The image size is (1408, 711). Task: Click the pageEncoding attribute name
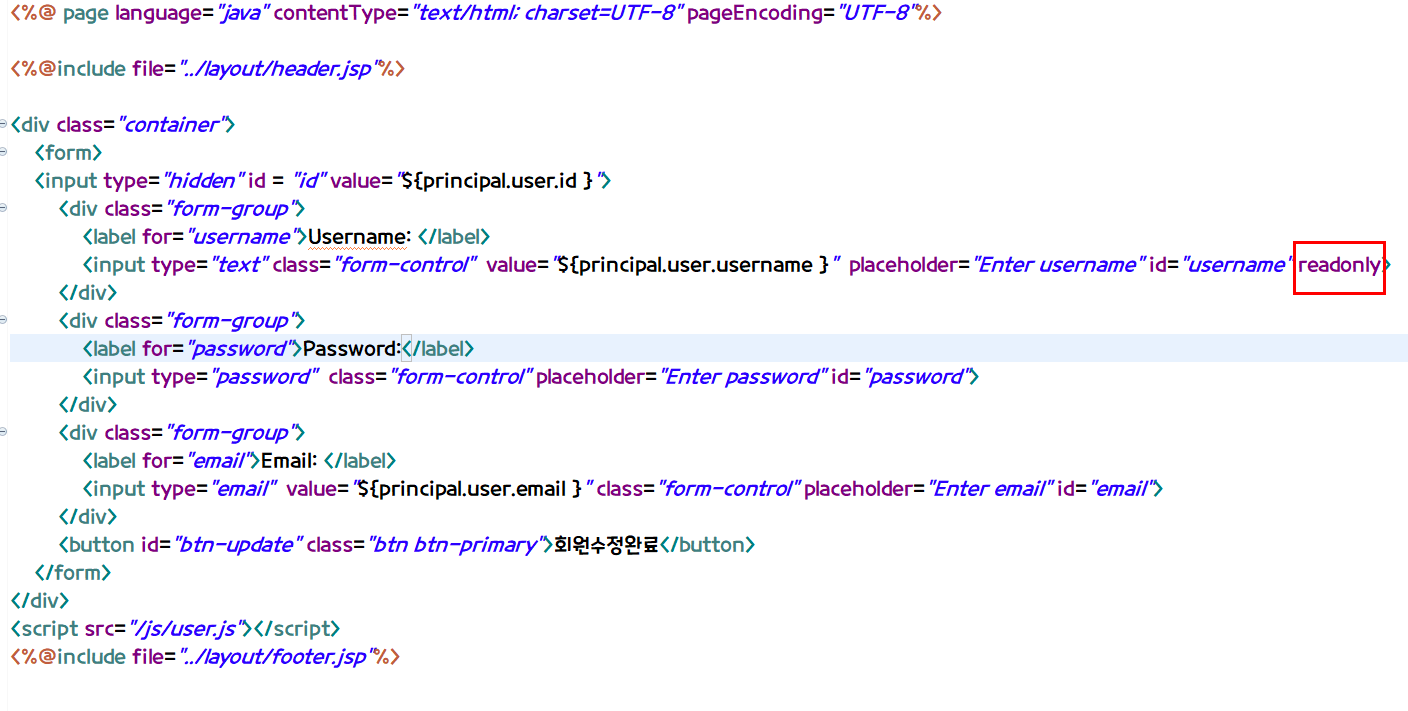pyautogui.click(x=754, y=14)
